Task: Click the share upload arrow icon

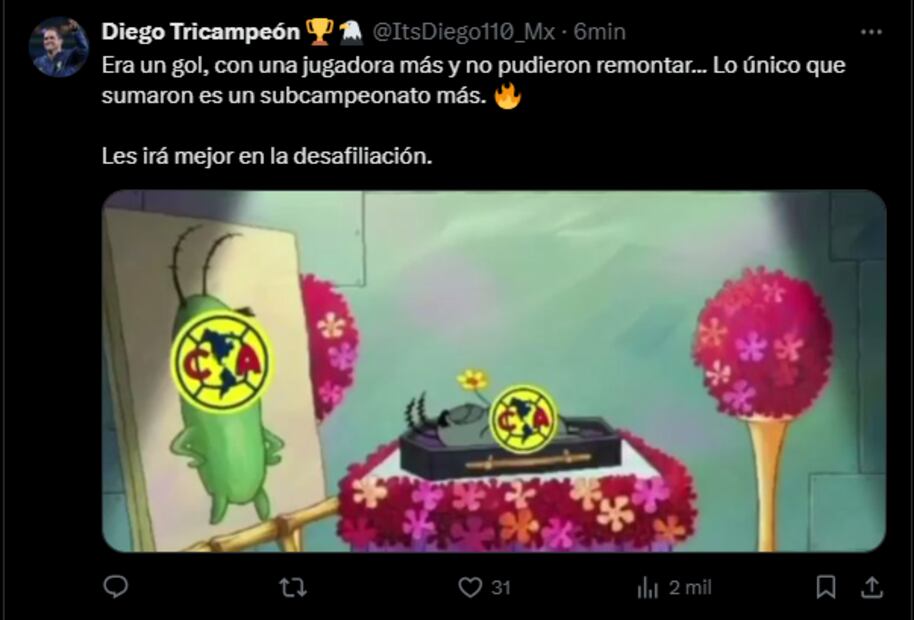Action: point(871,587)
